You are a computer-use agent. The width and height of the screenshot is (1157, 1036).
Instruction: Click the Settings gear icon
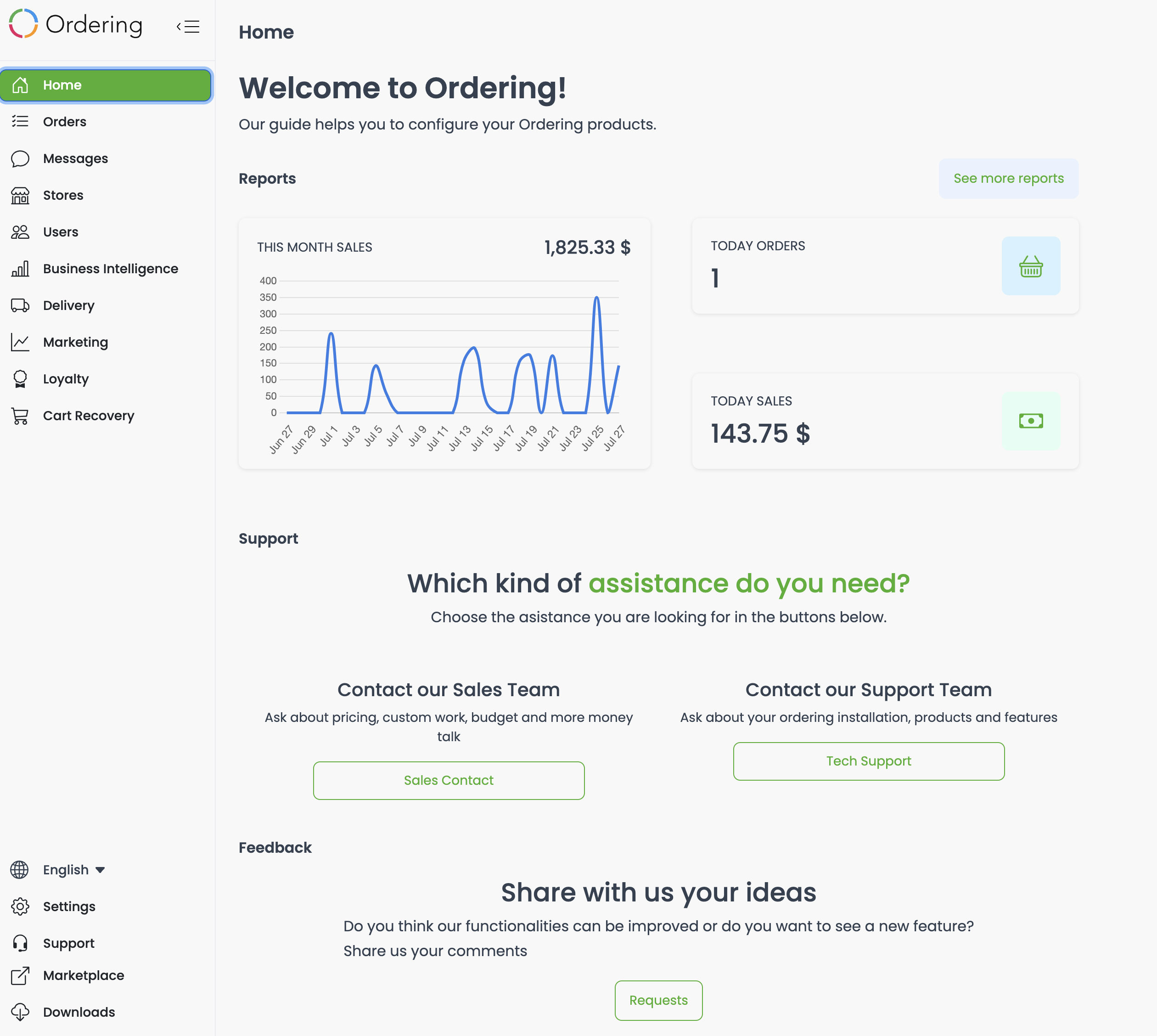tap(20, 906)
